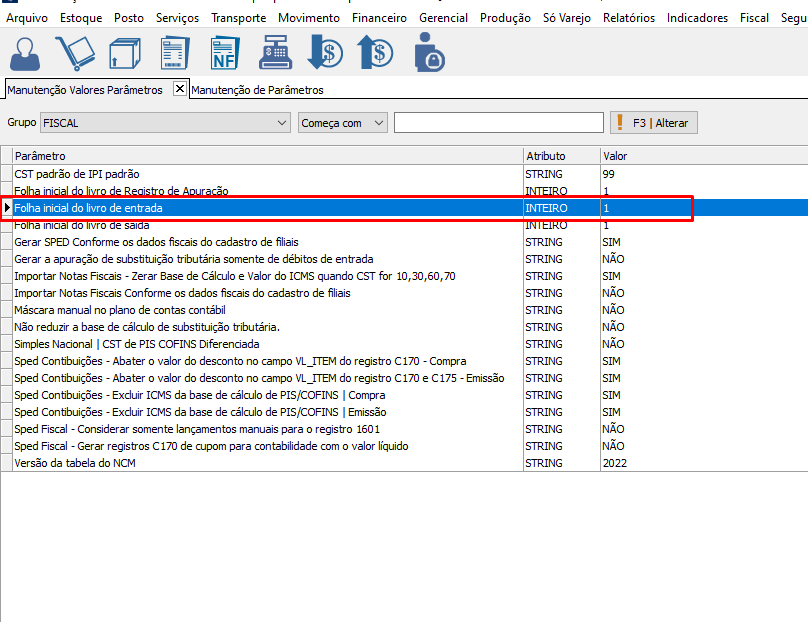Open the Começa com filter dropdown
Screen dimensions: 808x622
pyautogui.click(x=378, y=123)
